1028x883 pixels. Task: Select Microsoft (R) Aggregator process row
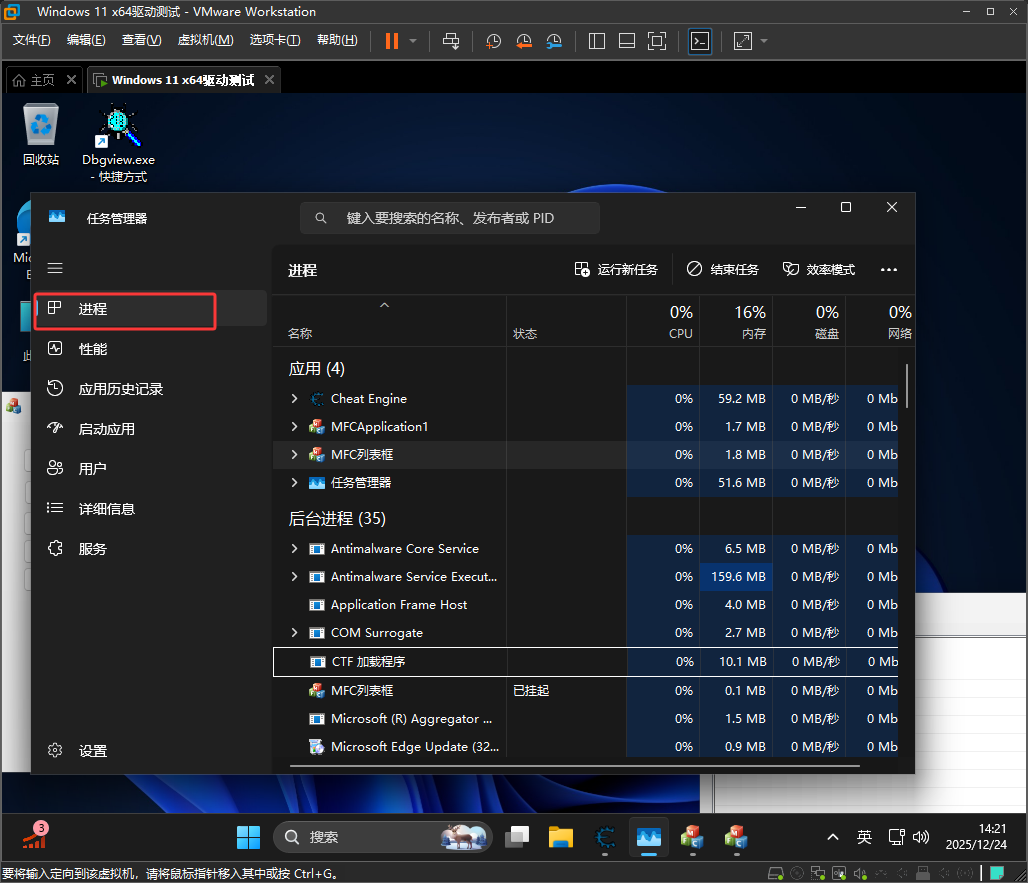[585, 718]
